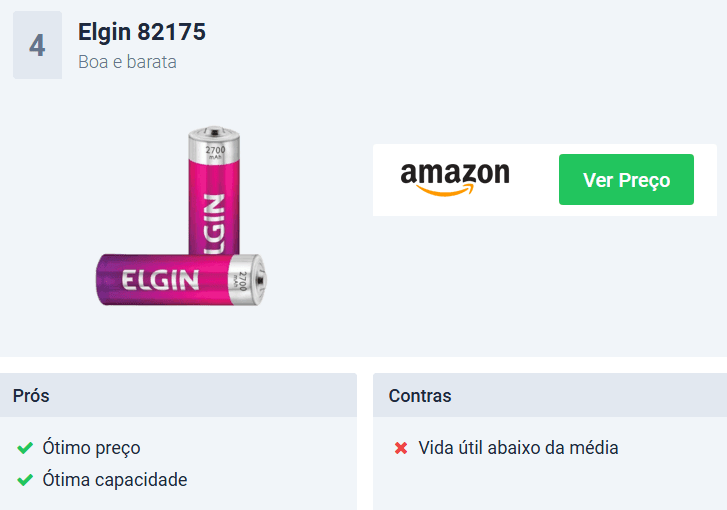Click the green check beside Ótimo preço
727x510 pixels.
coord(25,448)
